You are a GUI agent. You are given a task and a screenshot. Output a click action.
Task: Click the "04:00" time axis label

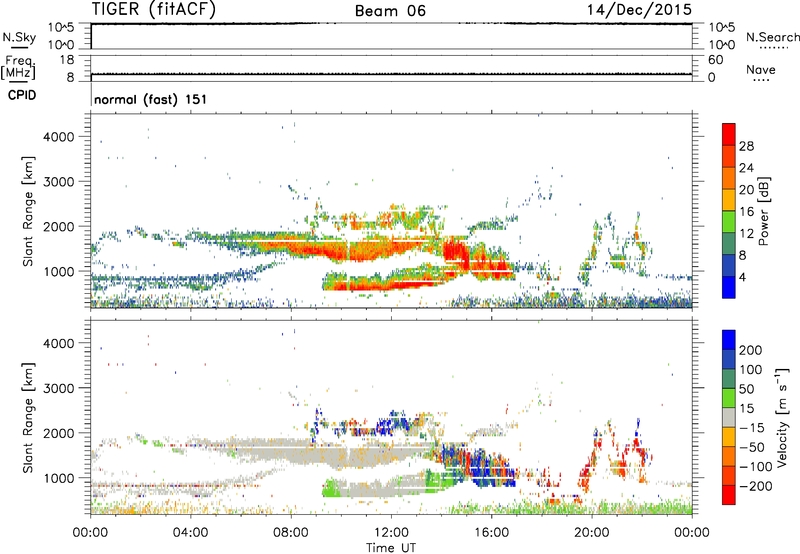[191, 533]
